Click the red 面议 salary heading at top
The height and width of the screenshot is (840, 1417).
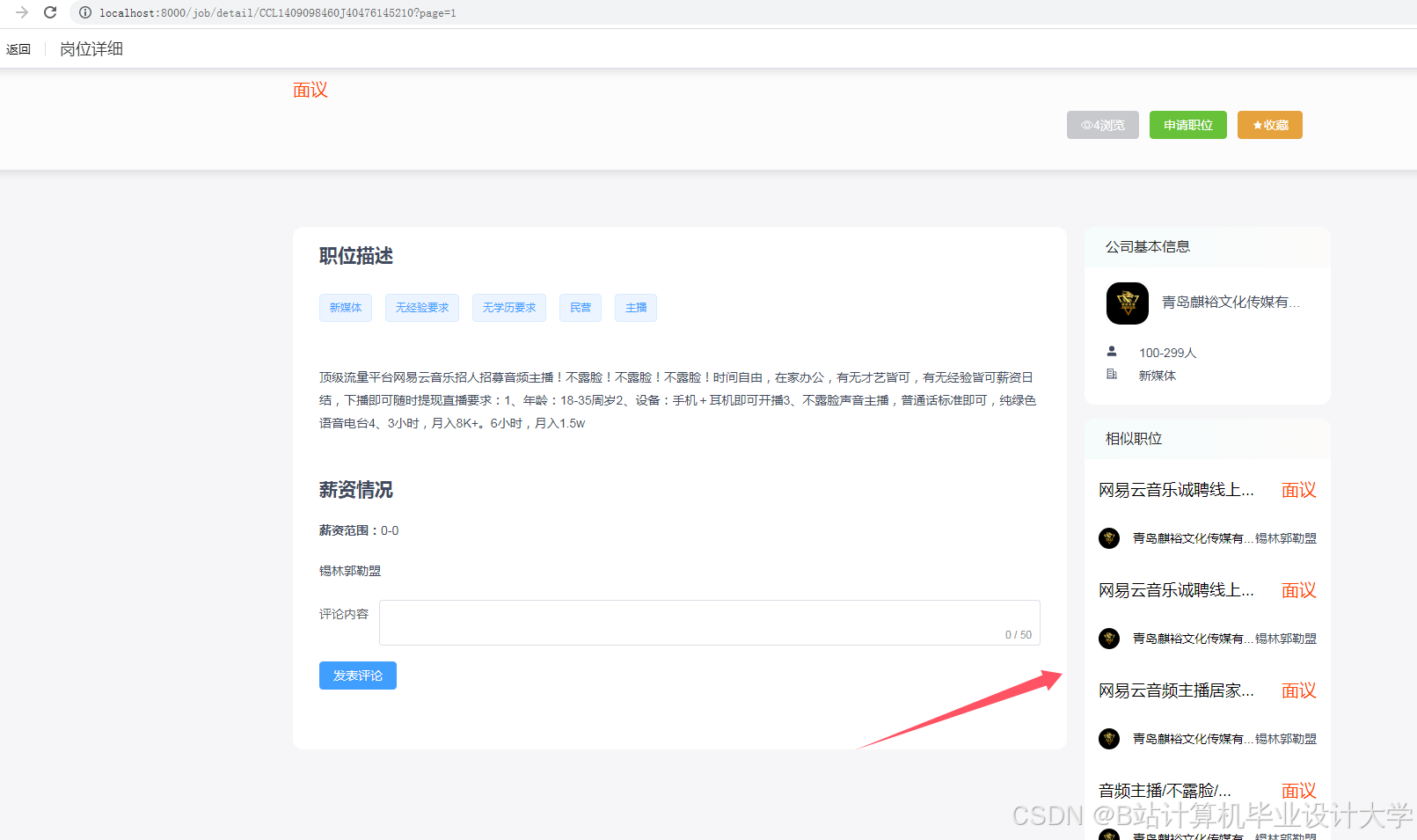[310, 90]
